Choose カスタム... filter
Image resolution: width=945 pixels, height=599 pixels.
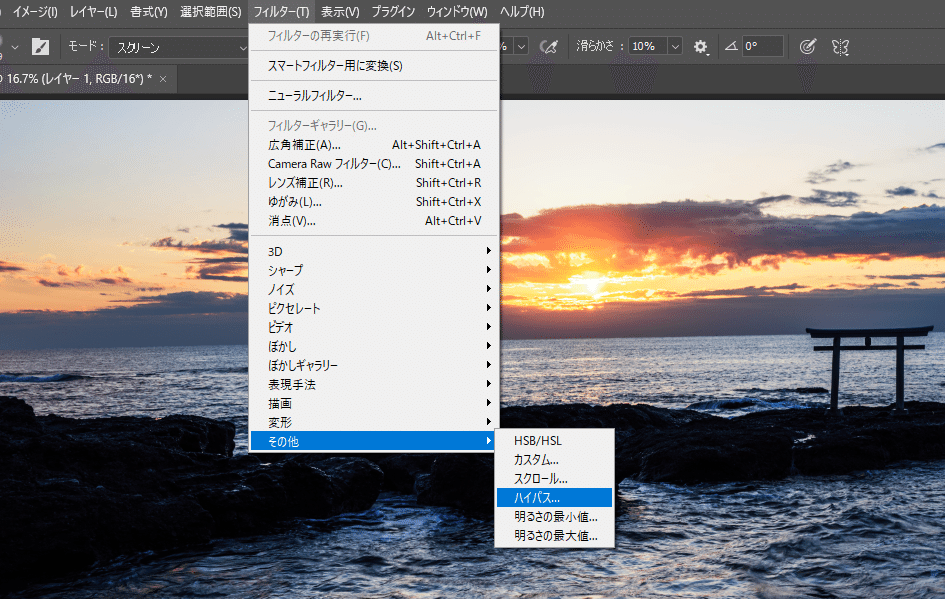point(554,460)
